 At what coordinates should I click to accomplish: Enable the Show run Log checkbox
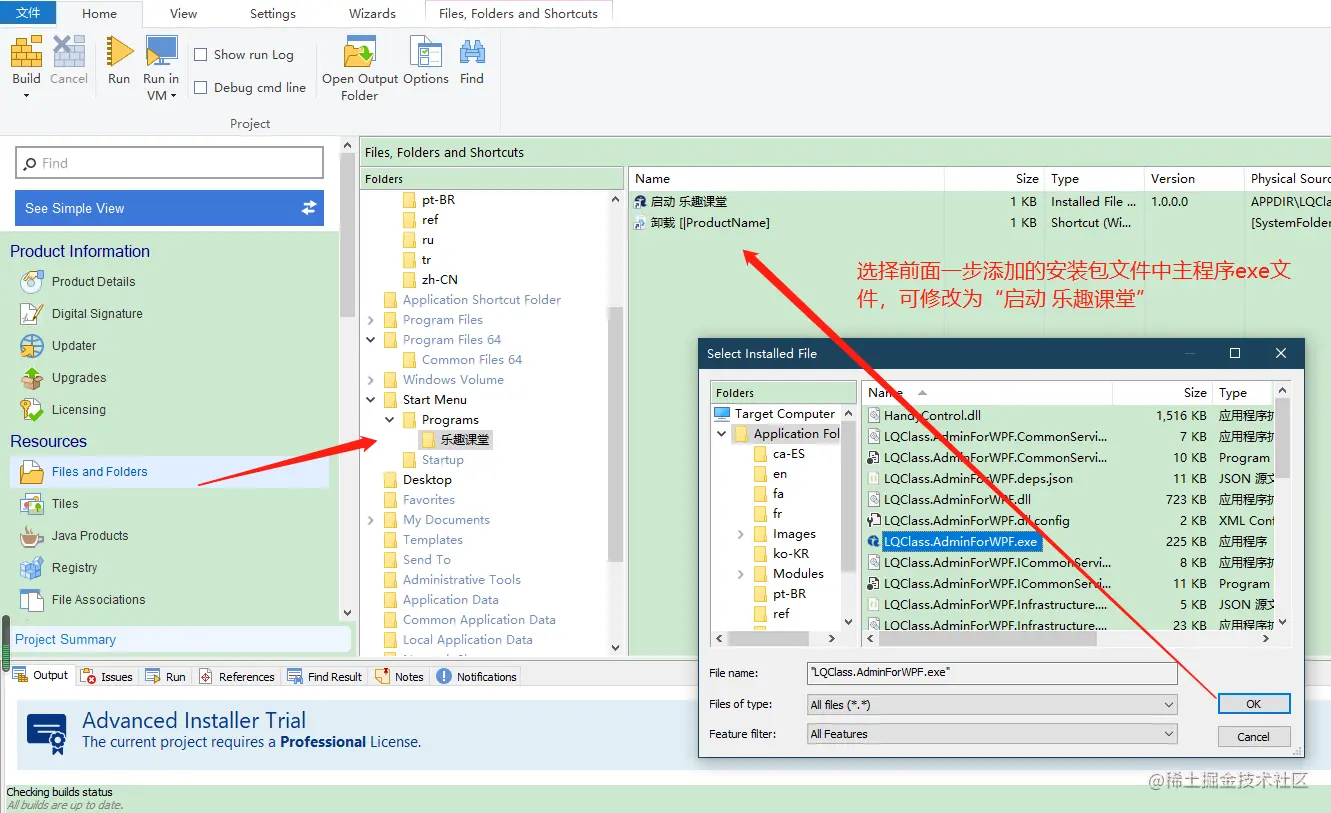pyautogui.click(x=201, y=55)
